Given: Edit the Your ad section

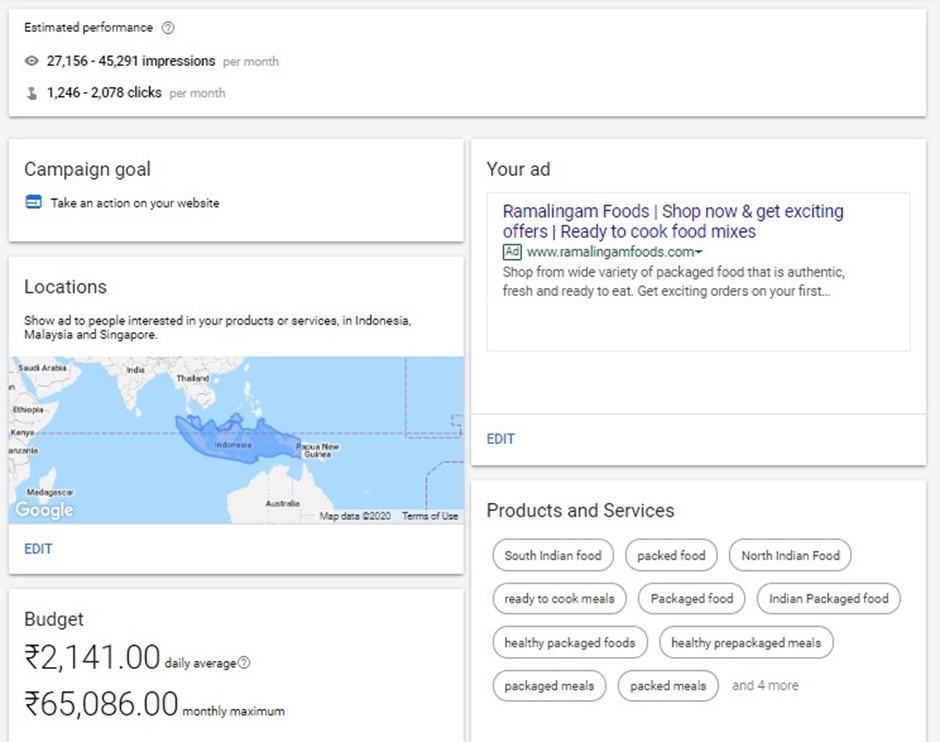Looking at the screenshot, I should click(x=501, y=439).
